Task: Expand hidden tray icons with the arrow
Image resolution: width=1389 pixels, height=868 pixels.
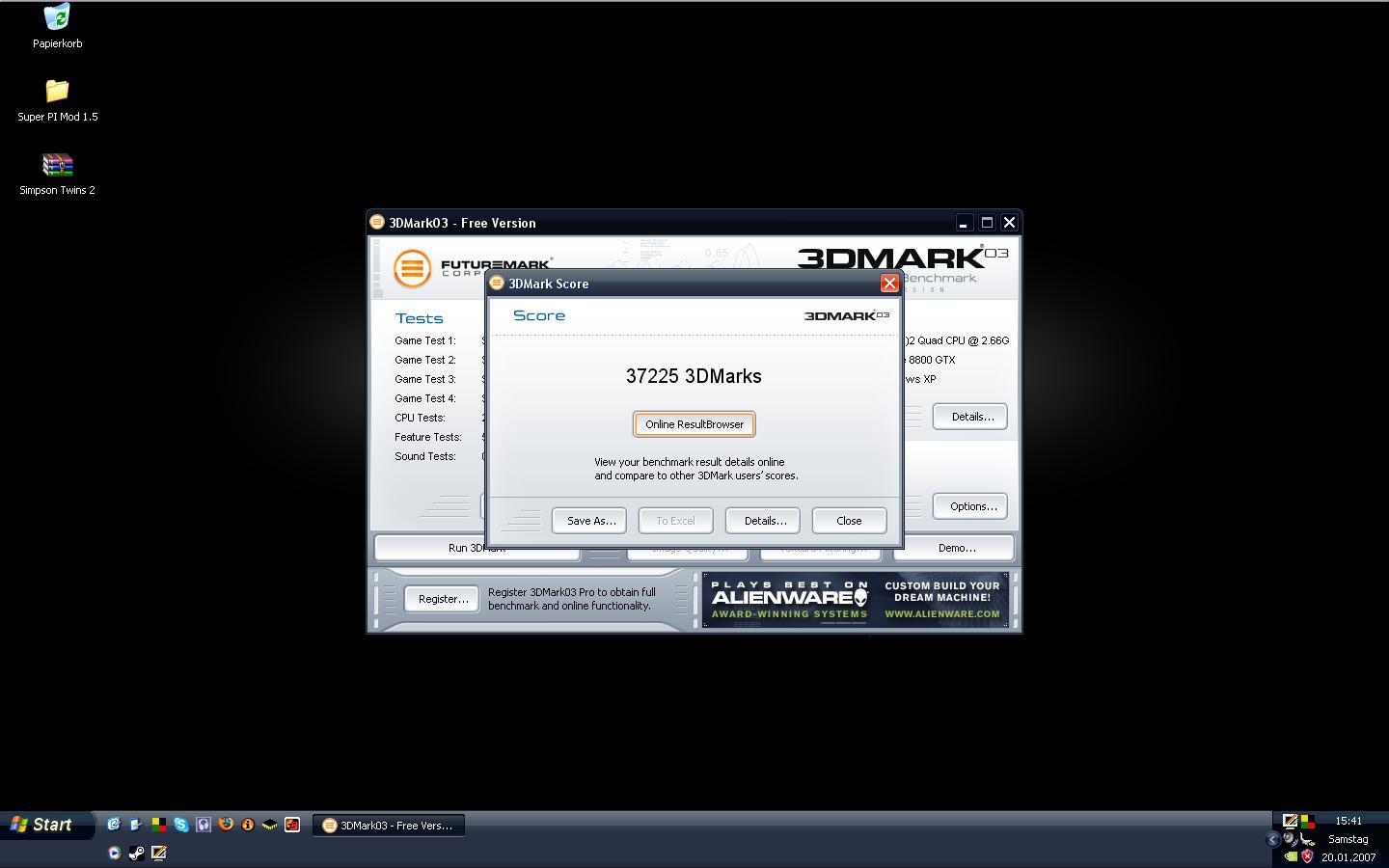Action: click(1273, 839)
